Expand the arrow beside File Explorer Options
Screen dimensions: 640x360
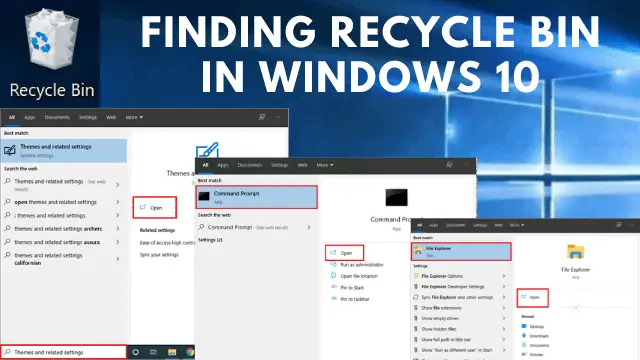504,276
